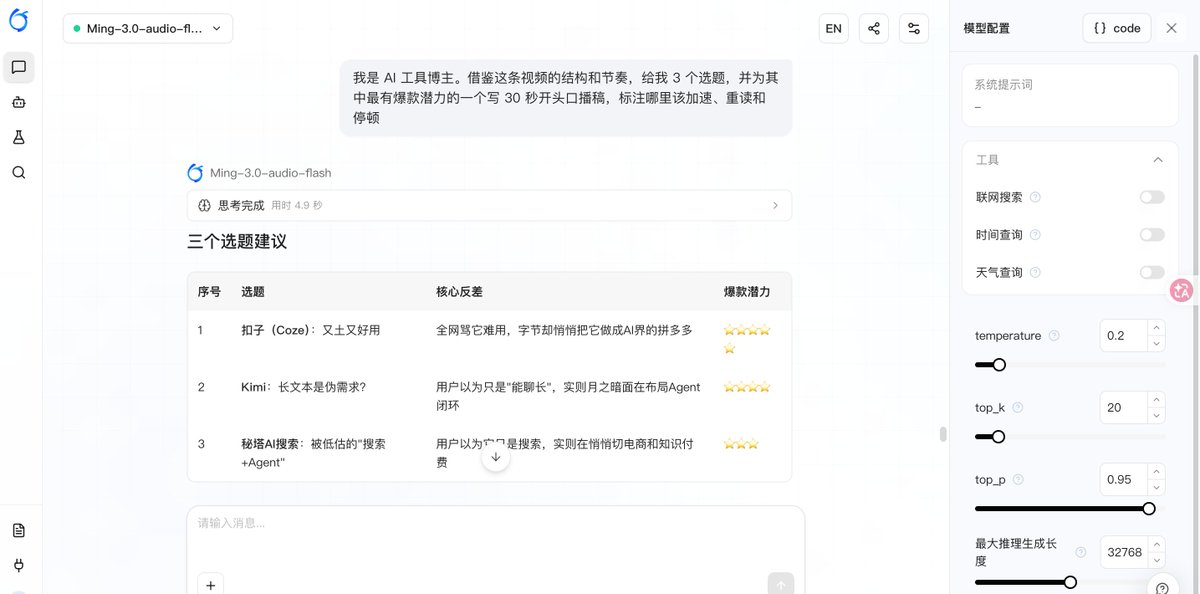Click the top_k 20 number field

pyautogui.click(x=1124, y=408)
